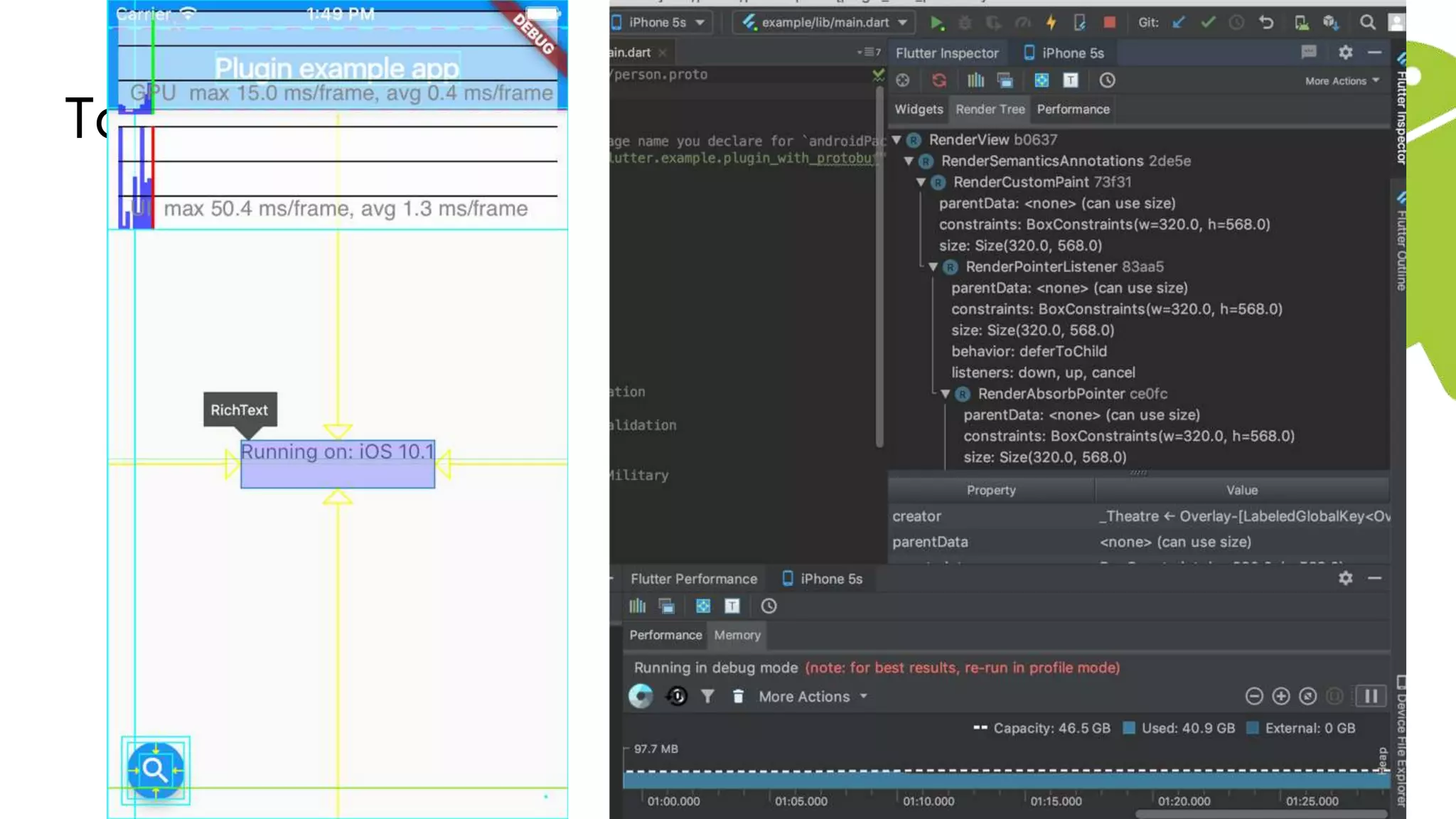Tap the magnifier floating button in simulator

pyautogui.click(x=155, y=770)
